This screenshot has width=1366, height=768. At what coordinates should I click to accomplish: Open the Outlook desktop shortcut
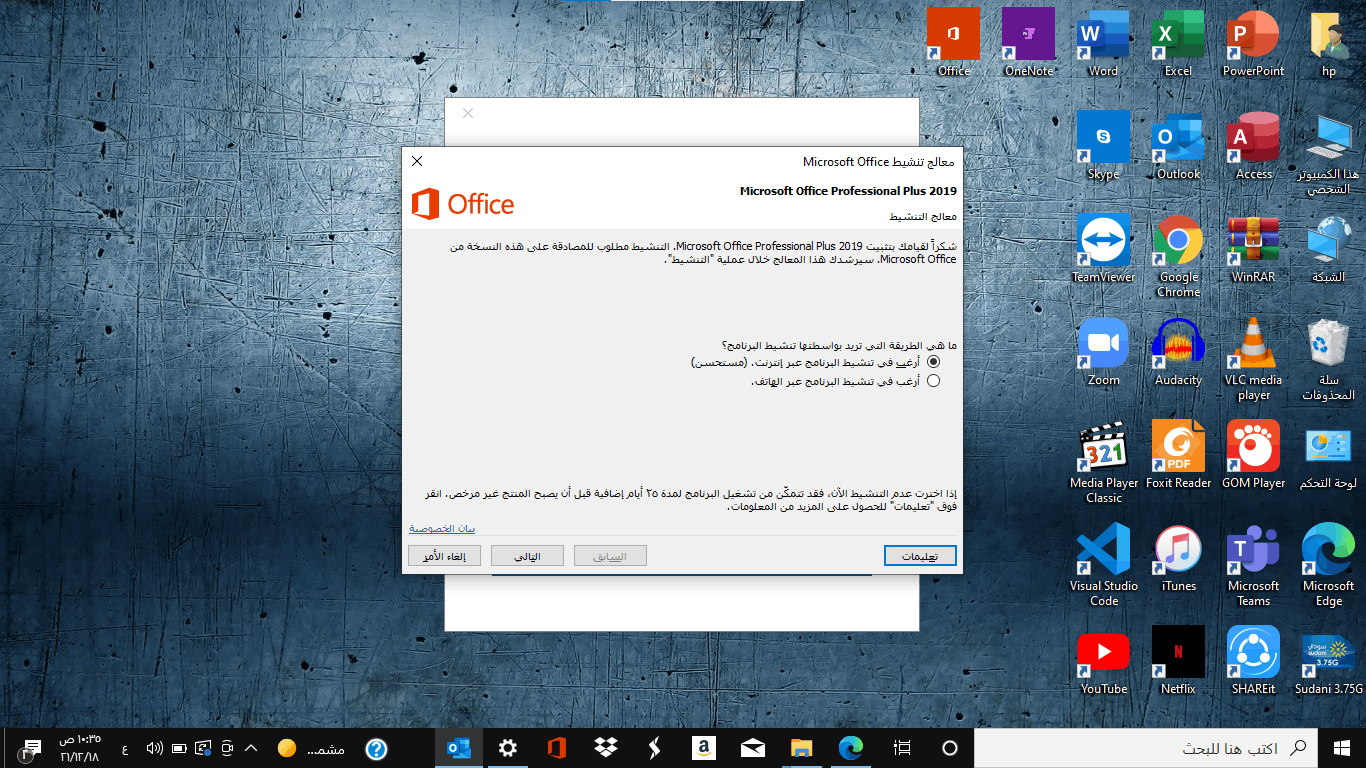click(1178, 146)
